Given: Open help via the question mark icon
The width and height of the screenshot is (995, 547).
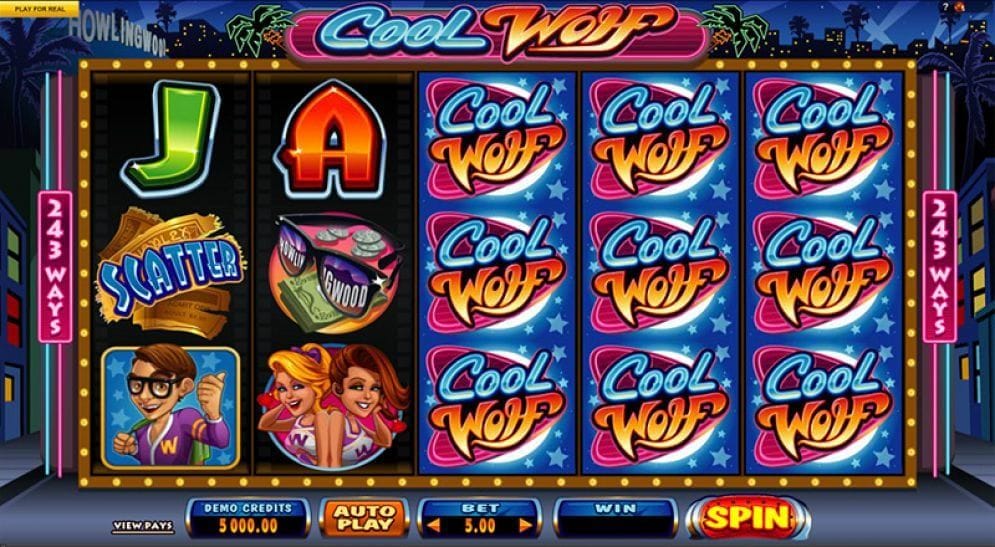Looking at the screenshot, I should pyautogui.click(x=946, y=7).
